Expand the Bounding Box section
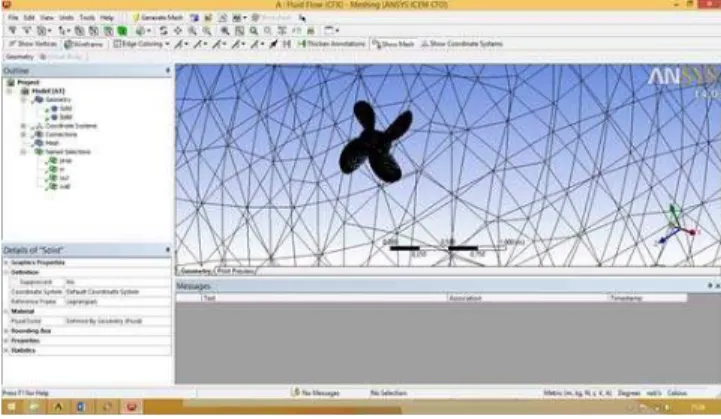This screenshot has height=419, width=721. [x=6, y=331]
